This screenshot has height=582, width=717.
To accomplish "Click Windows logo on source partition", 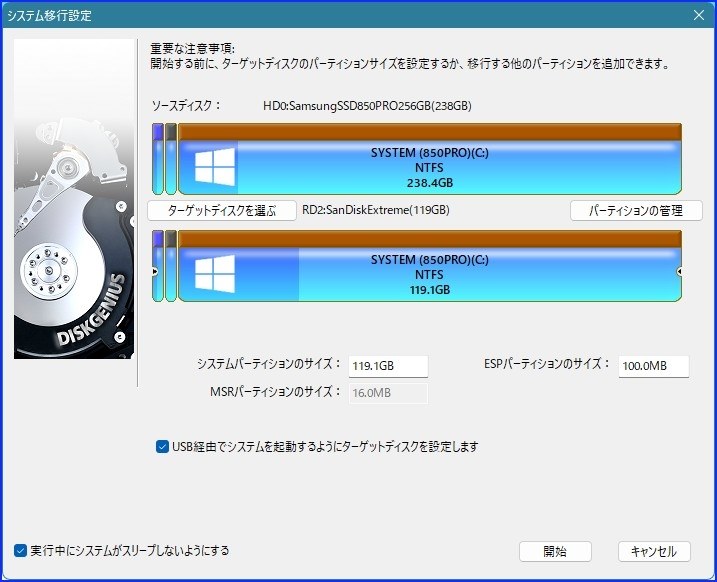I will [x=214, y=166].
